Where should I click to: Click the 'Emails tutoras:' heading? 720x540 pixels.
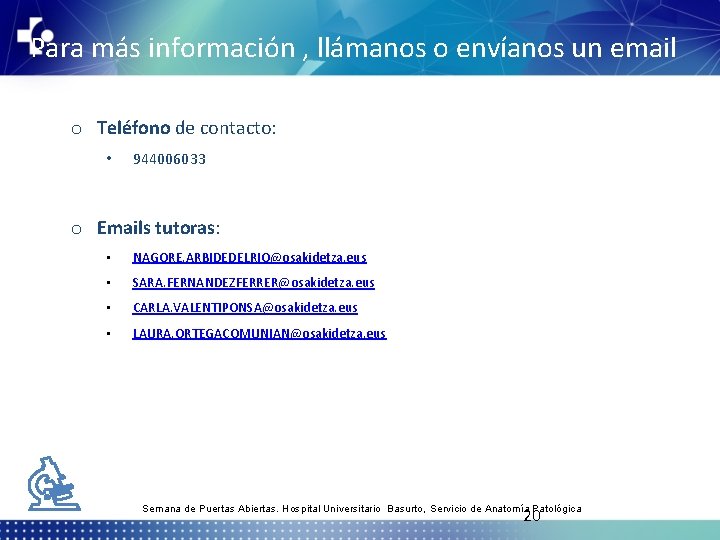[x=158, y=228]
